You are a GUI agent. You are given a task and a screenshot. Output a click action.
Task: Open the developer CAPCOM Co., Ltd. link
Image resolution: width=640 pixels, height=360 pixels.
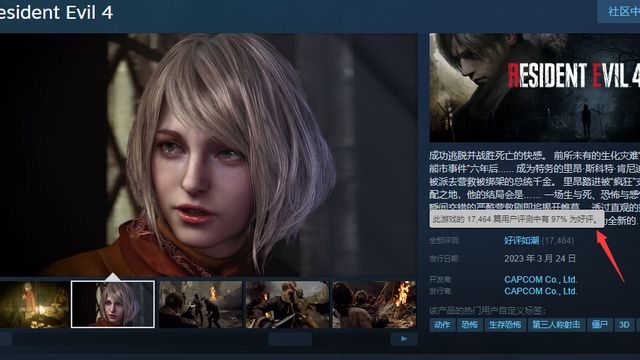coord(540,280)
